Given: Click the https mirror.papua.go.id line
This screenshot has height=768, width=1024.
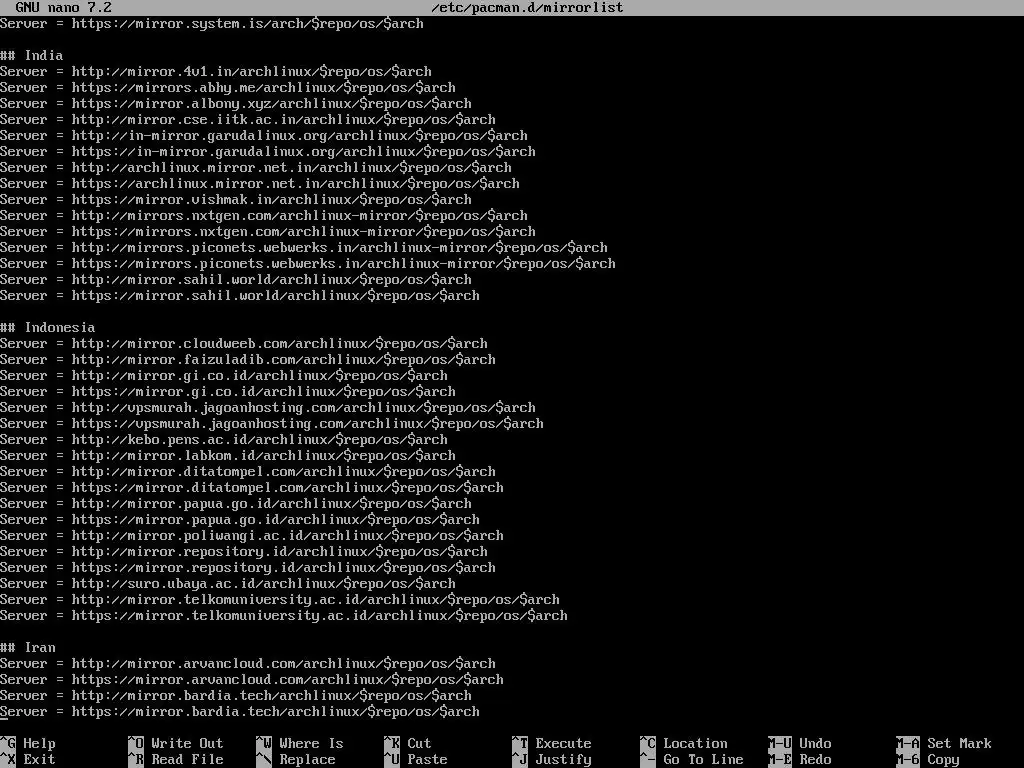Looking at the screenshot, I should coord(240,519).
